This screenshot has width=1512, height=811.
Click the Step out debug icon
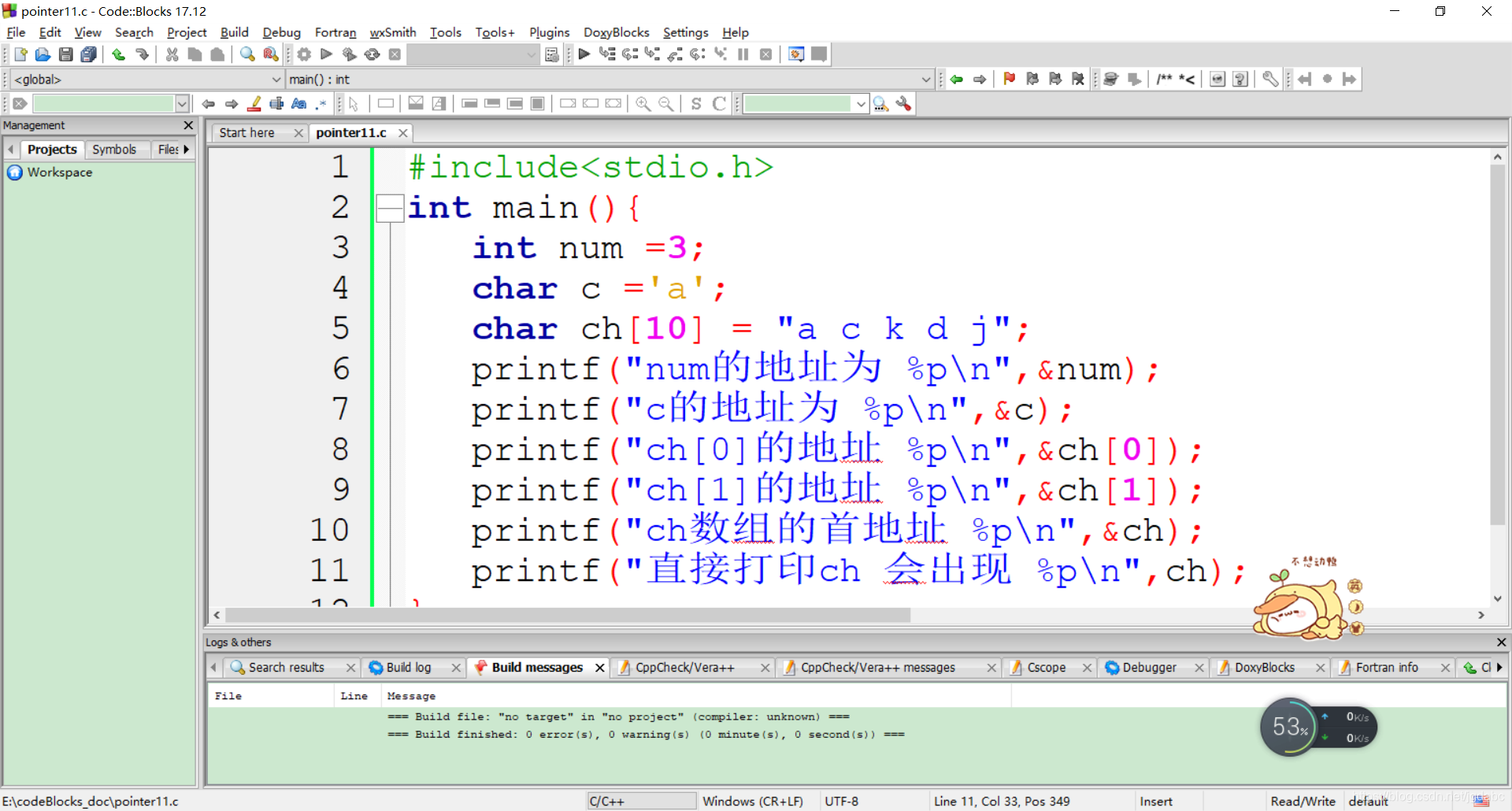[x=675, y=54]
